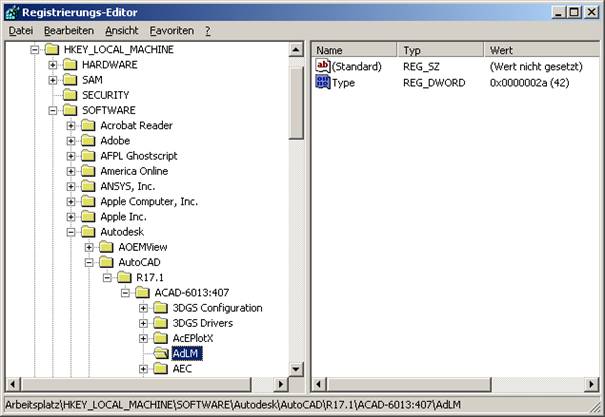Collapse the R17.1 key
The width and height of the screenshot is (605, 417).
(107, 277)
